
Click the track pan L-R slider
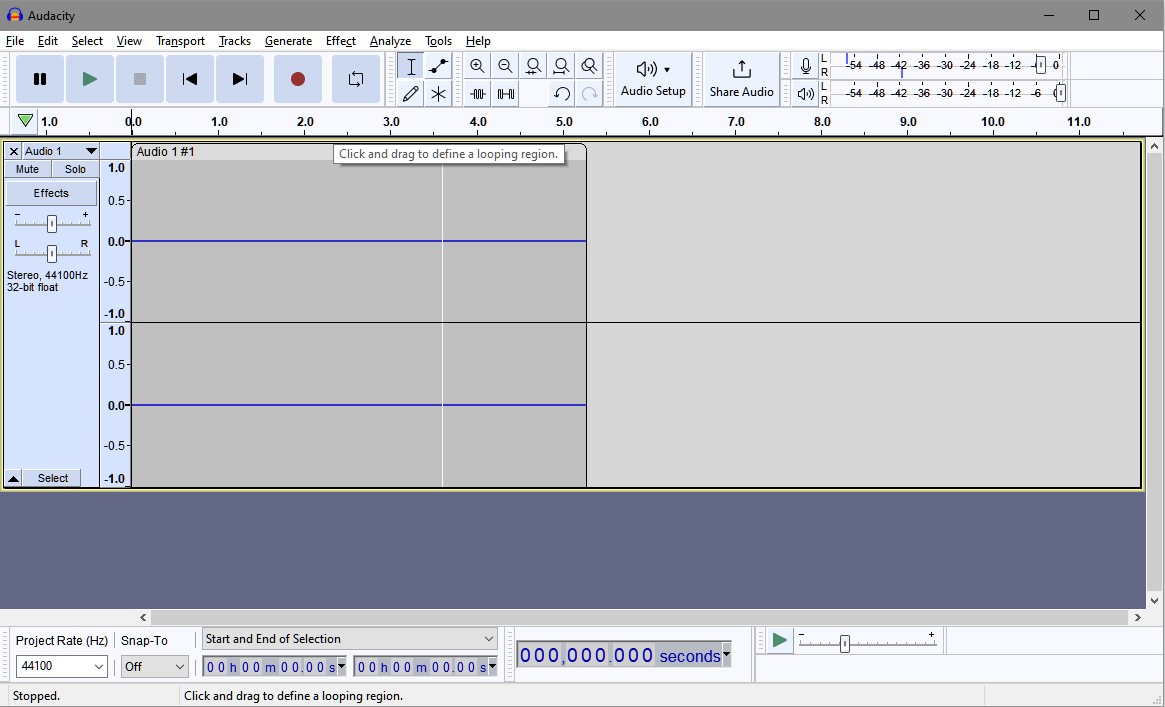[51, 254]
